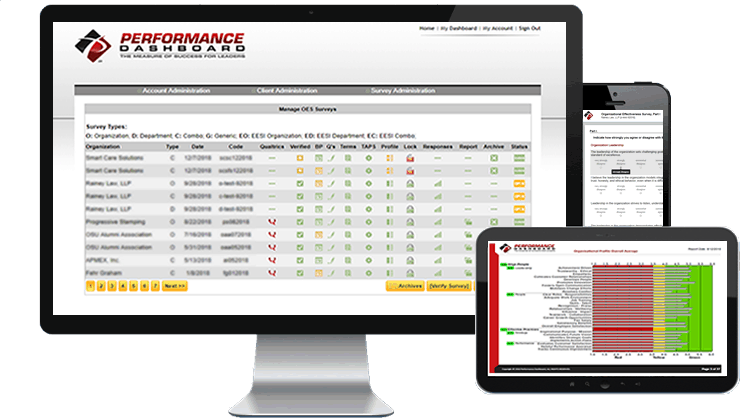Open Qualtrics icon for APMEX, Inc. row
The height and width of the screenshot is (418, 740).
(272, 260)
